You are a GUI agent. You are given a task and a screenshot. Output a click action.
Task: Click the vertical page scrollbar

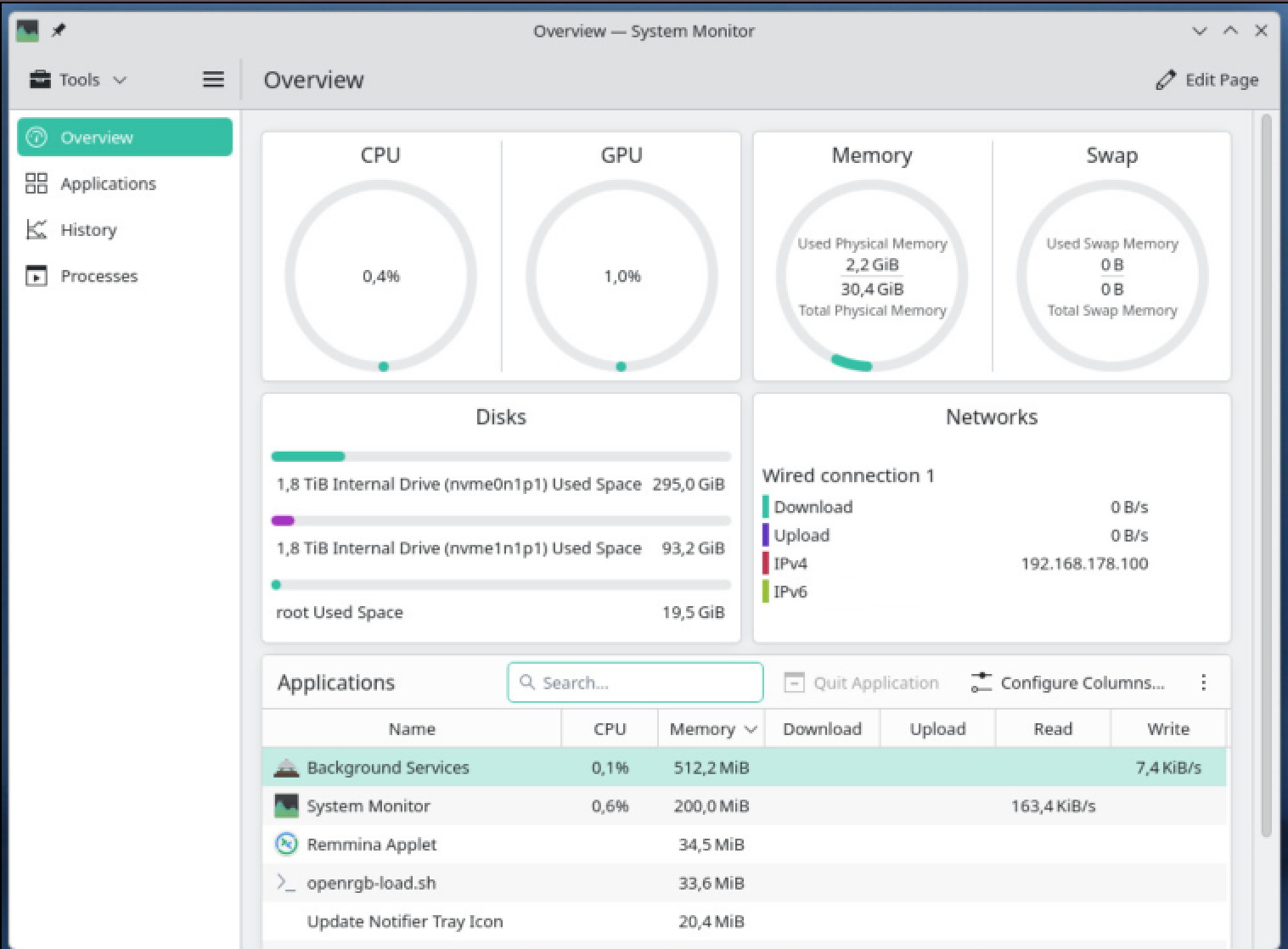1267,475
